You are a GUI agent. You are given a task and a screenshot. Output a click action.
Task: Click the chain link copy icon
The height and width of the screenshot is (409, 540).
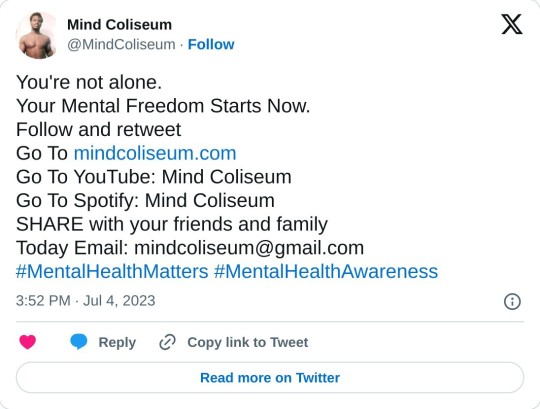point(167,342)
